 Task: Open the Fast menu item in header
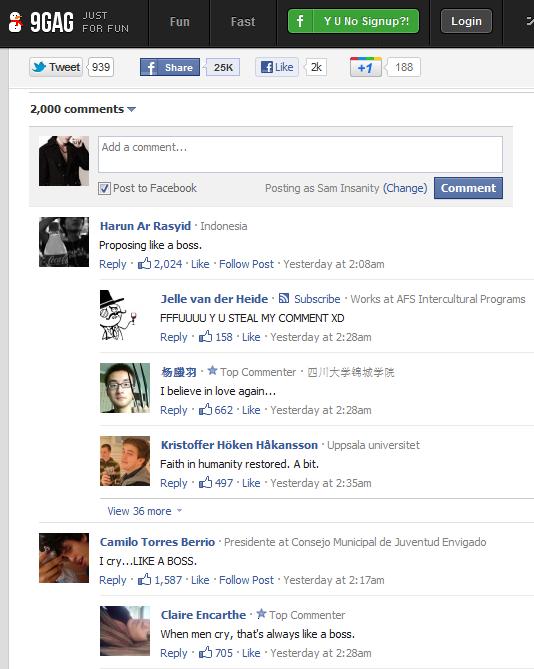[x=243, y=22]
